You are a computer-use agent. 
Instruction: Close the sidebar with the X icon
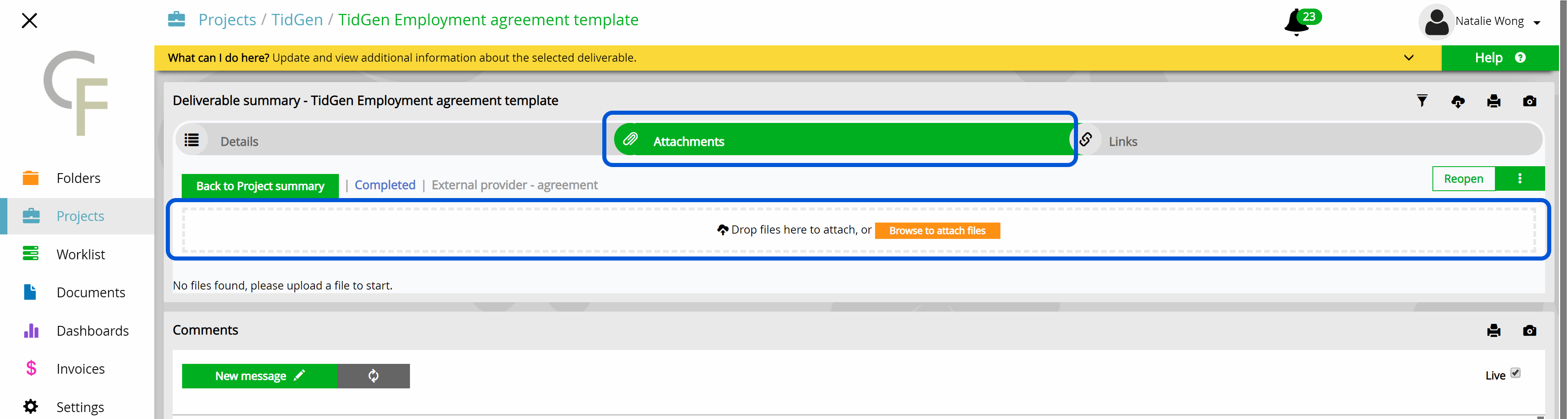(29, 21)
